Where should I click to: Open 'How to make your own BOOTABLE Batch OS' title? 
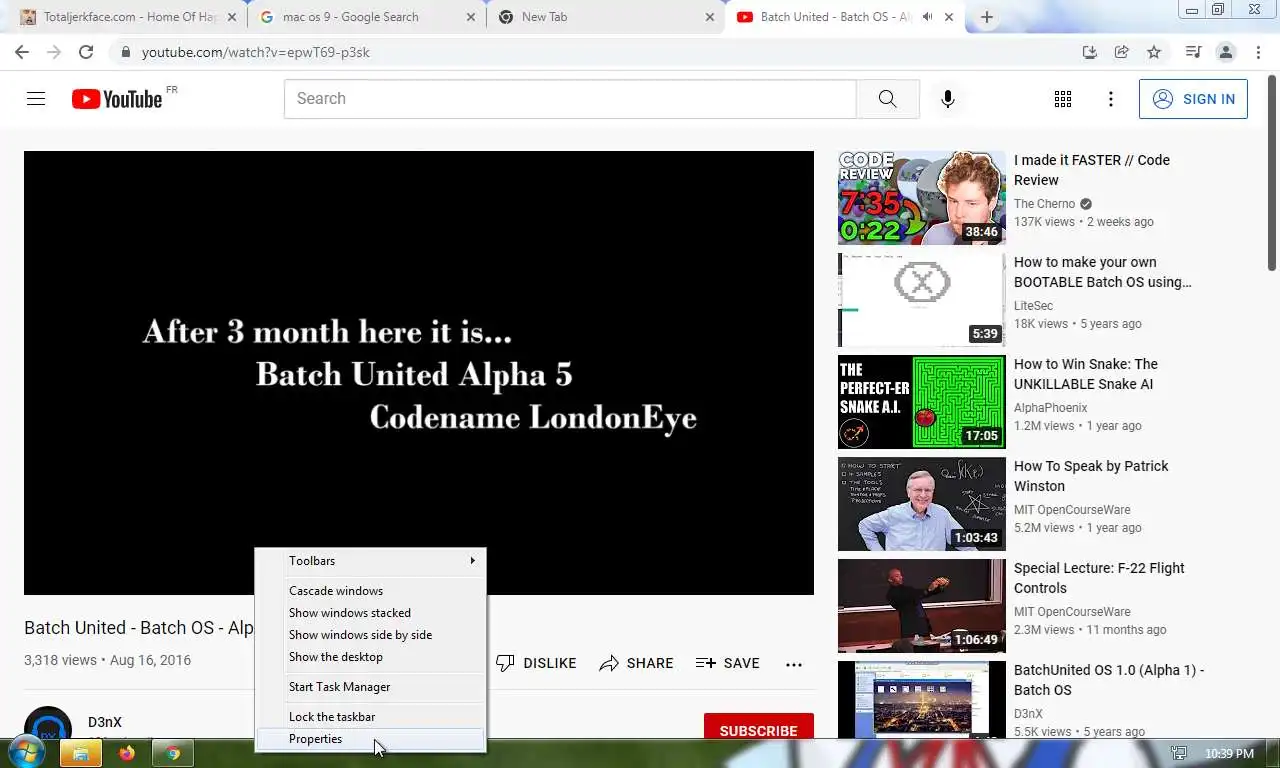coord(1103,272)
